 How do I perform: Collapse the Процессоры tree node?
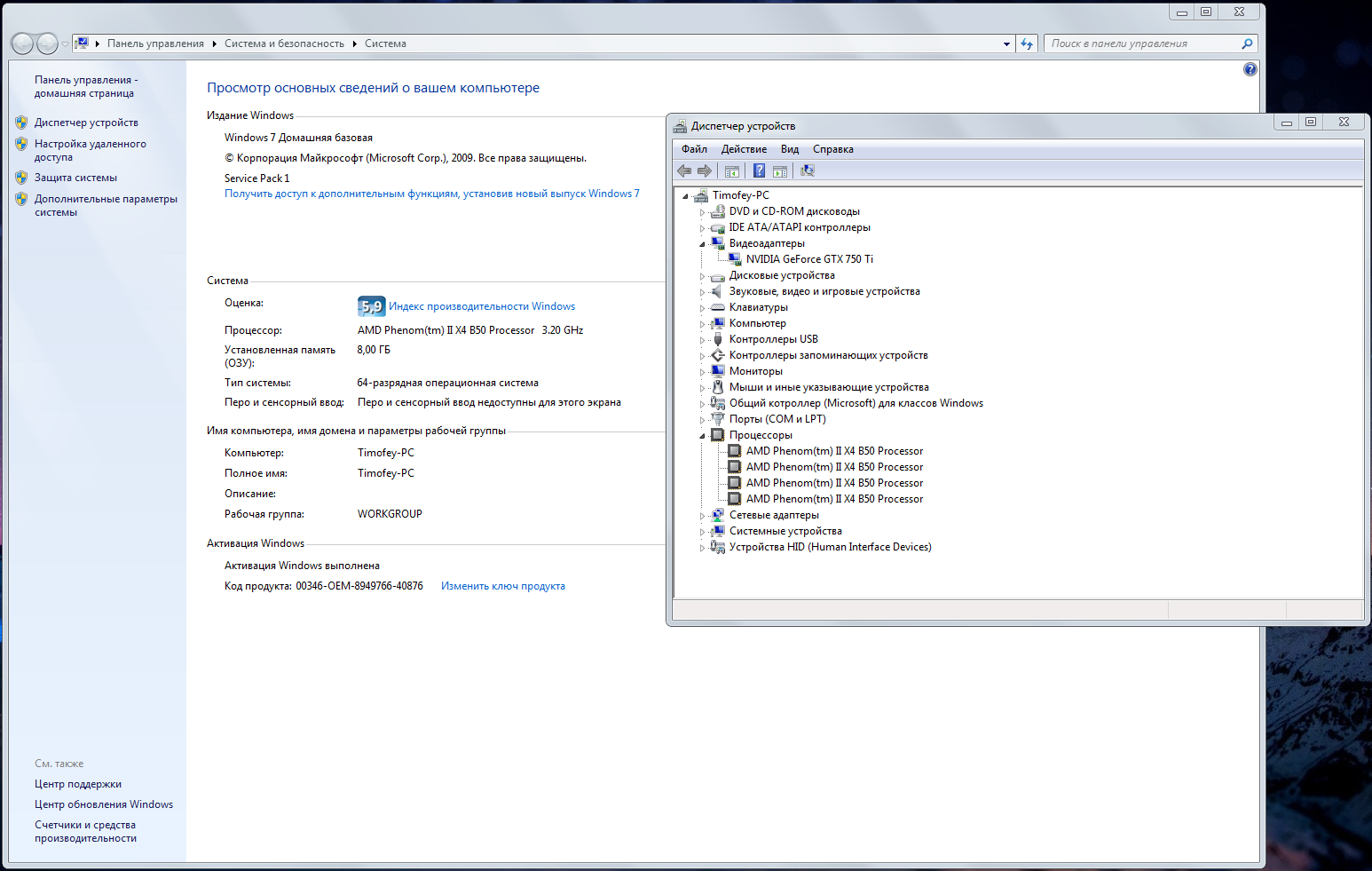point(702,436)
